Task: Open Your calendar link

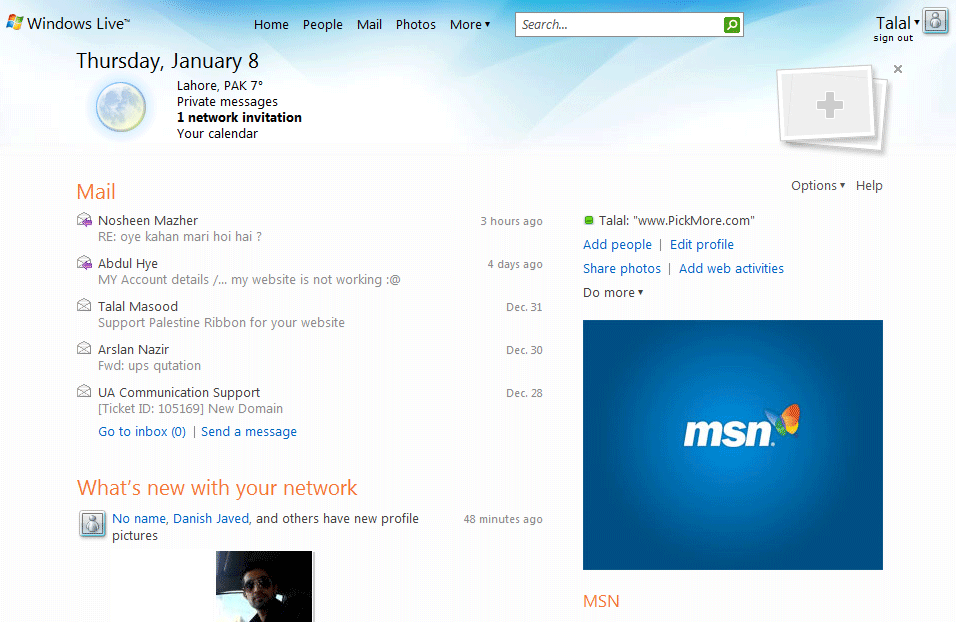Action: pos(217,134)
